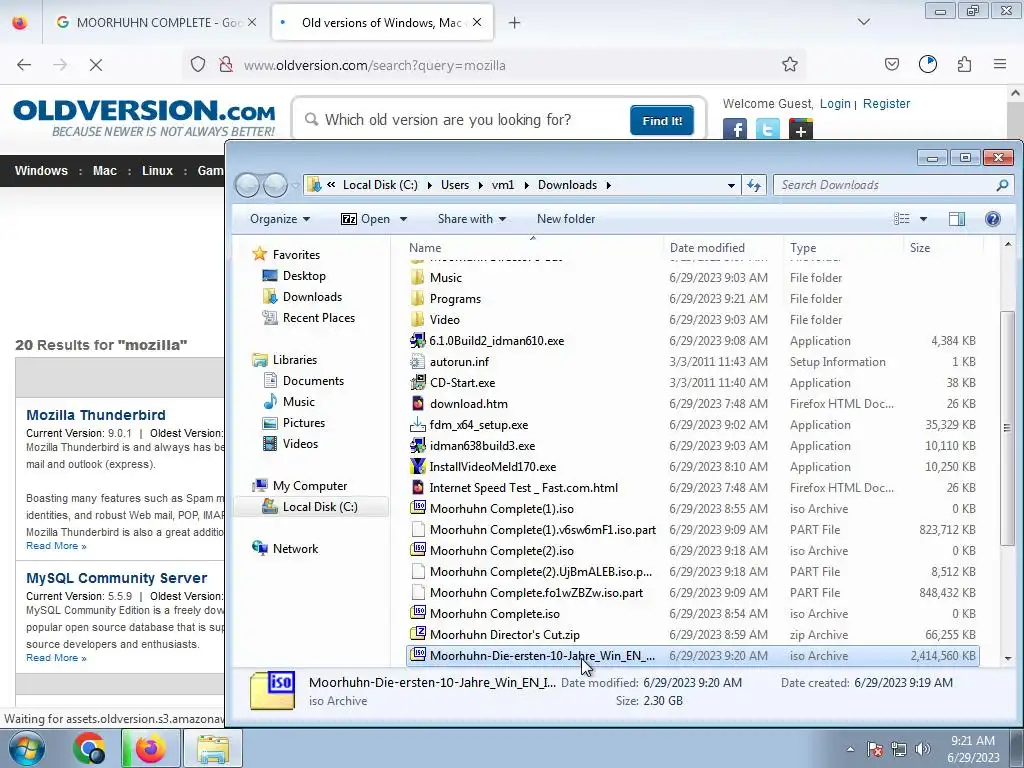Select Recent Places in Favorites
The image size is (1024, 768).
[308, 317]
